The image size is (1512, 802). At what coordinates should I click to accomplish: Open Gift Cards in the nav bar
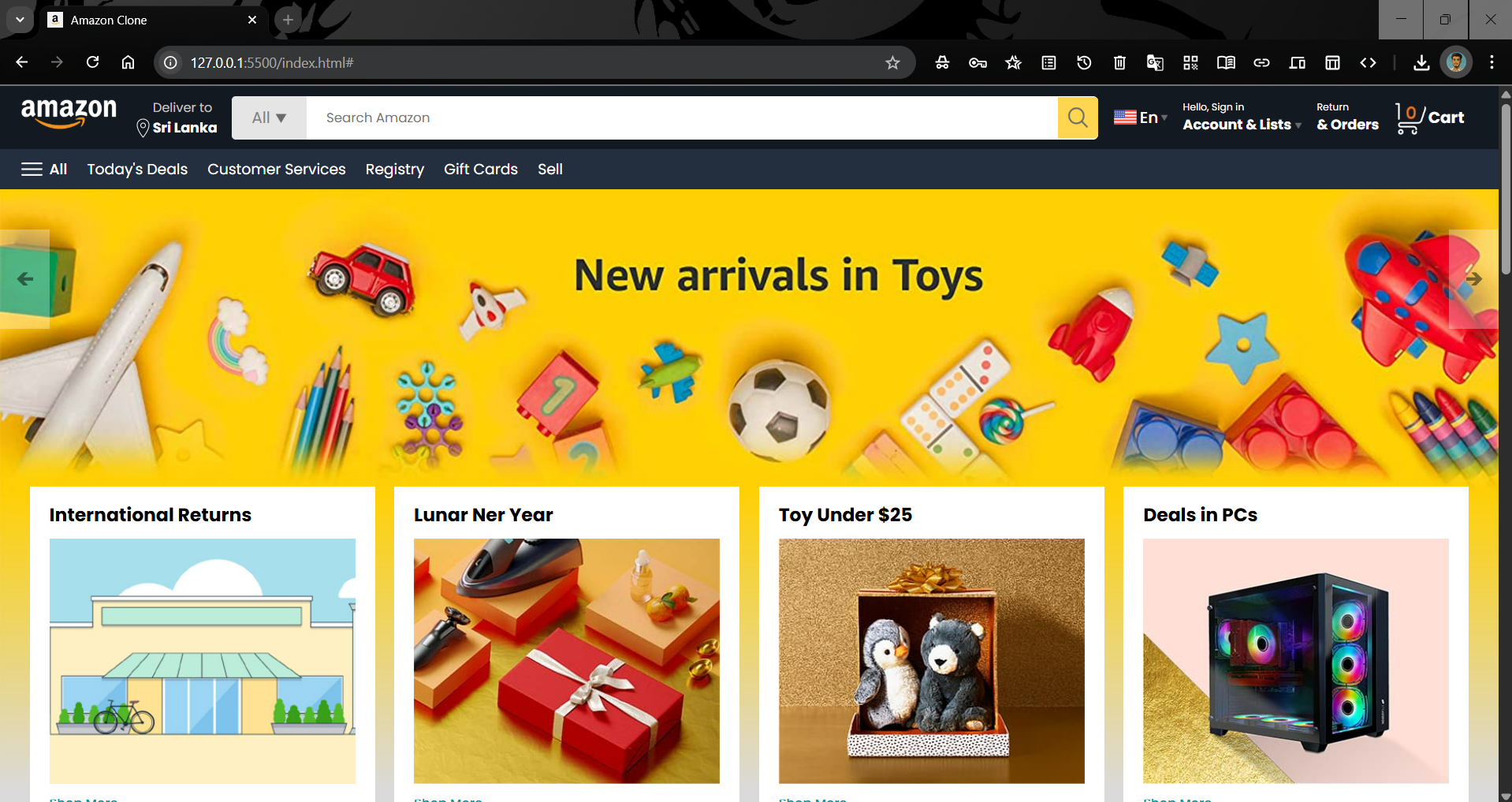pyautogui.click(x=481, y=169)
